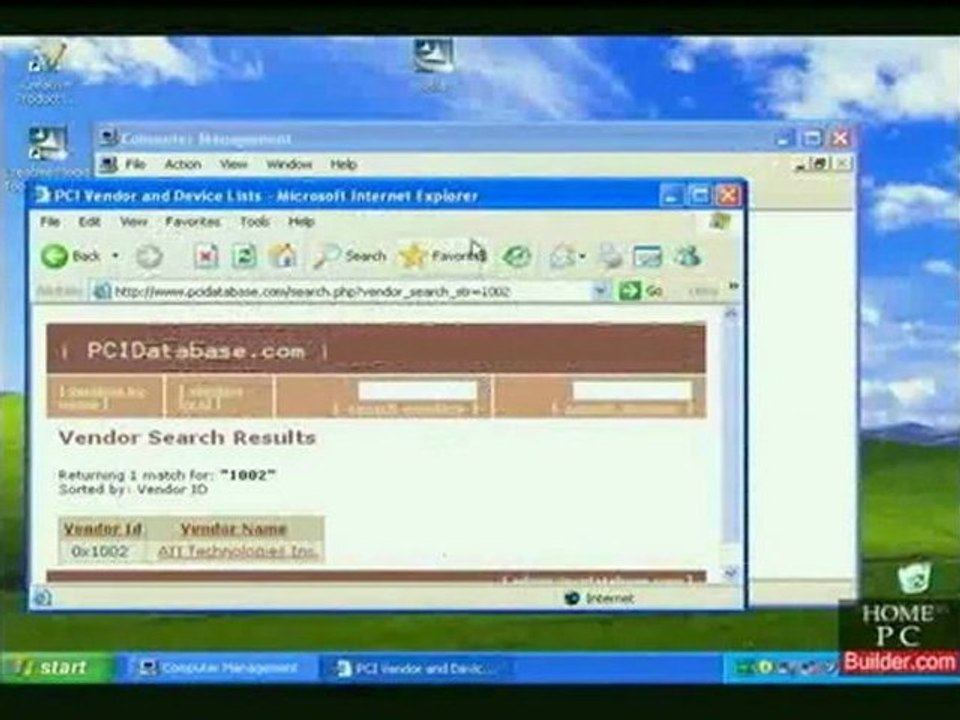
Task: Expand the Links toolbar chevron
Action: [x=733, y=287]
